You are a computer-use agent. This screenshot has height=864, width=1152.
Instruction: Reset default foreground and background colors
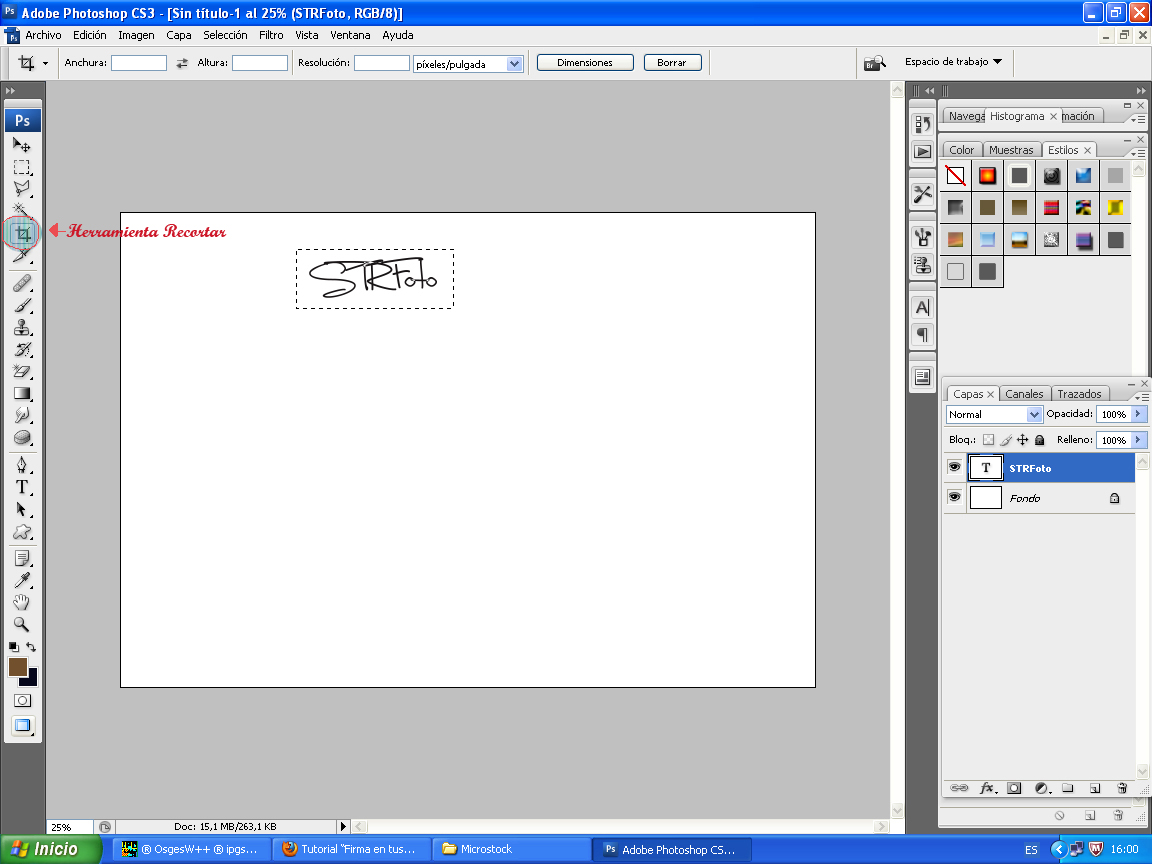click(x=13, y=647)
